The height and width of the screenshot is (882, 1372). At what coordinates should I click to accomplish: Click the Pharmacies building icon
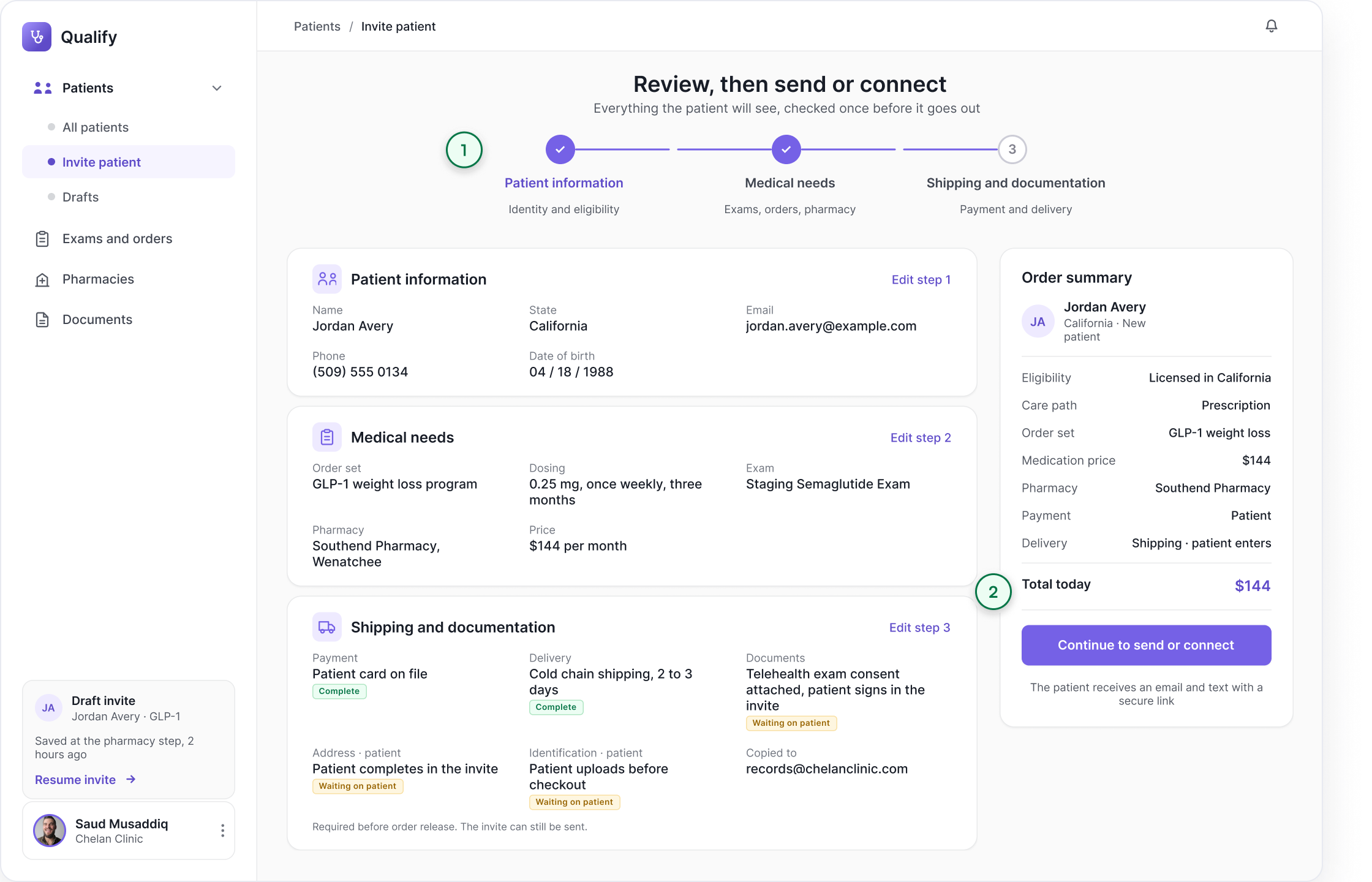[x=42, y=280]
